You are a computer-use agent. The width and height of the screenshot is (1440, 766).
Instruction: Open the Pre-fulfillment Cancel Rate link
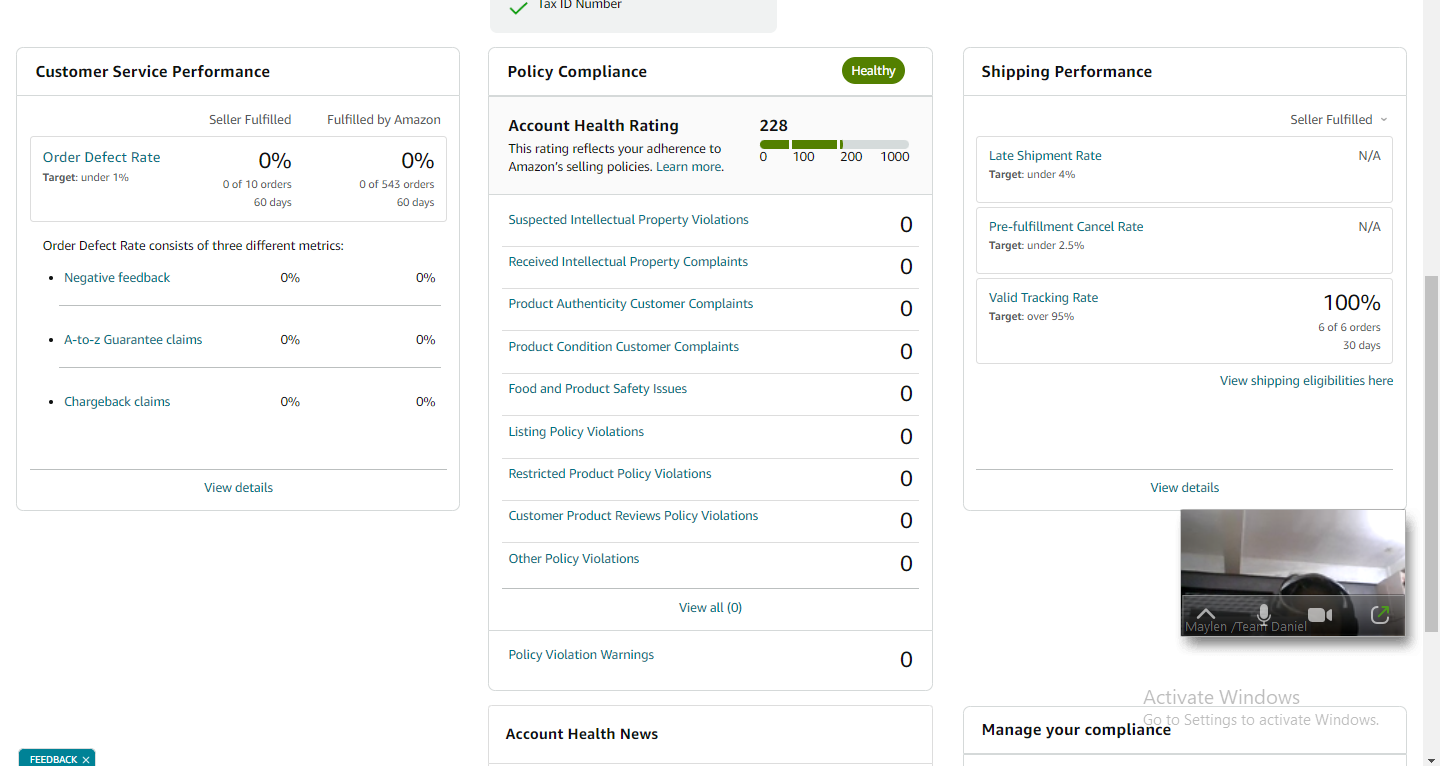click(1066, 227)
